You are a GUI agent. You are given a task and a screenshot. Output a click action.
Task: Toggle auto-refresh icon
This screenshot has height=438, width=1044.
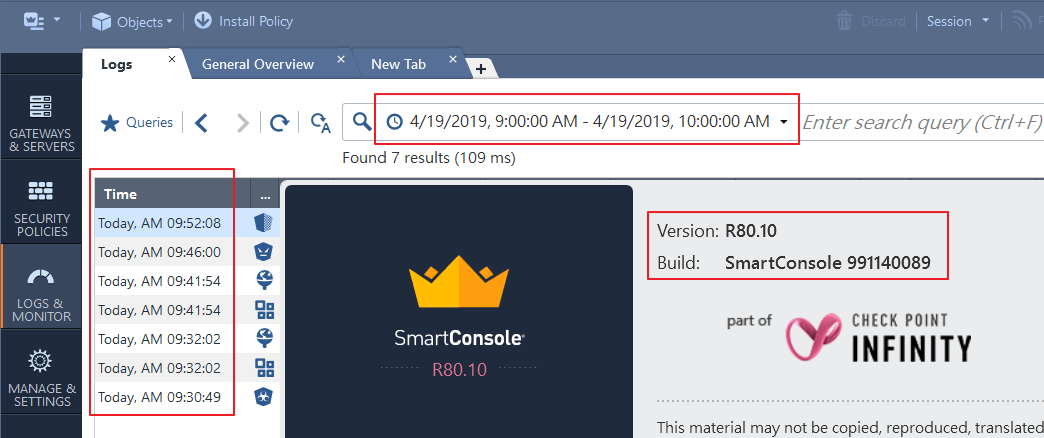pos(321,122)
